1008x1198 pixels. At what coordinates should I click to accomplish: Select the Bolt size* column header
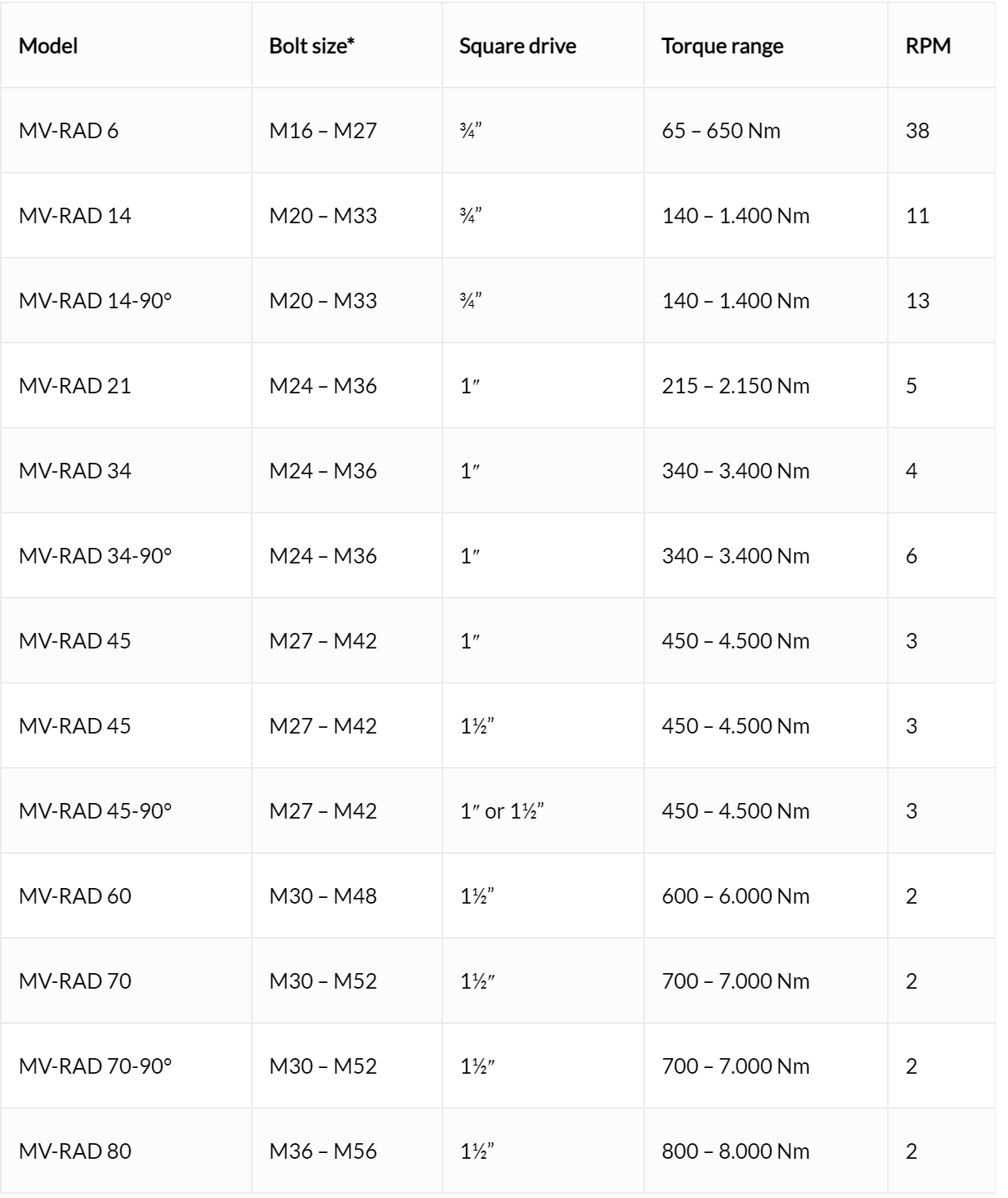pyautogui.click(x=347, y=46)
